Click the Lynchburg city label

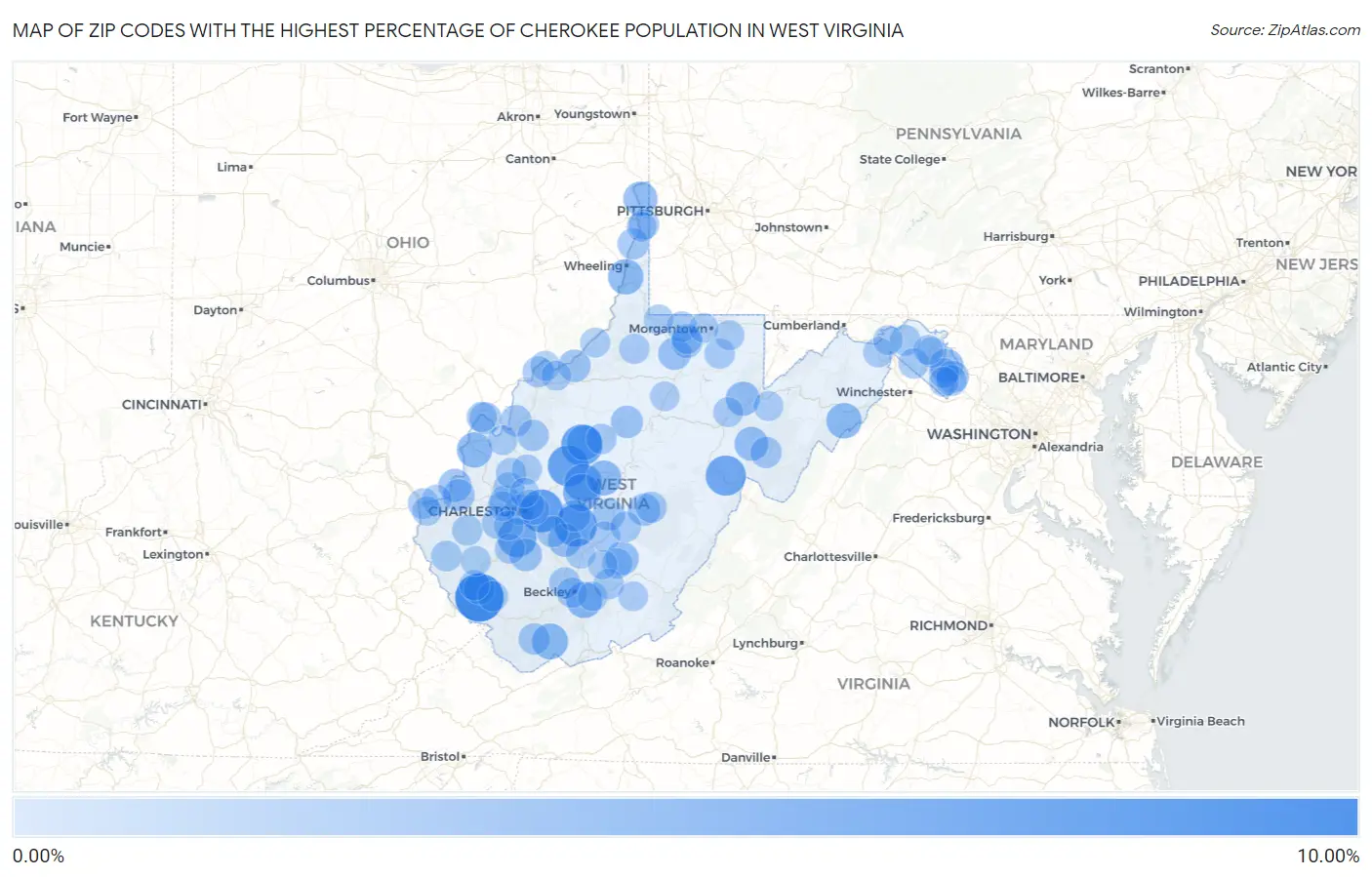click(767, 643)
